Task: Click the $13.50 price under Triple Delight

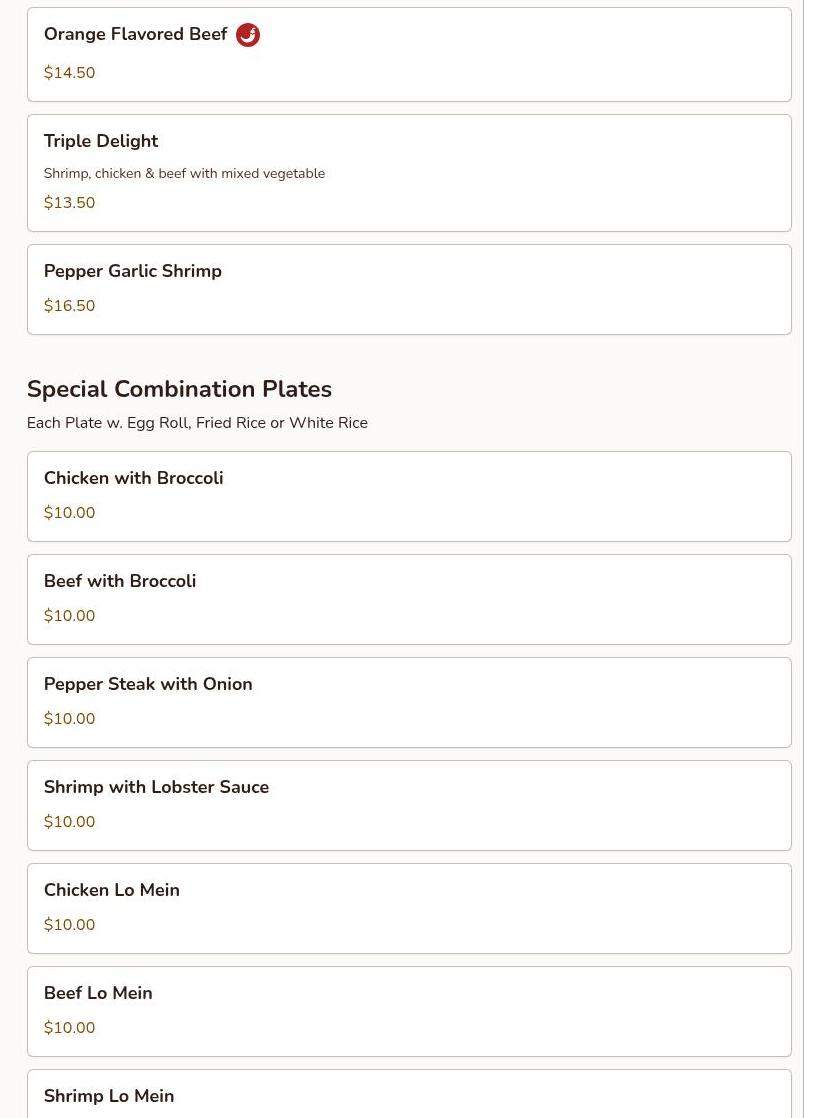Action: click(69, 202)
